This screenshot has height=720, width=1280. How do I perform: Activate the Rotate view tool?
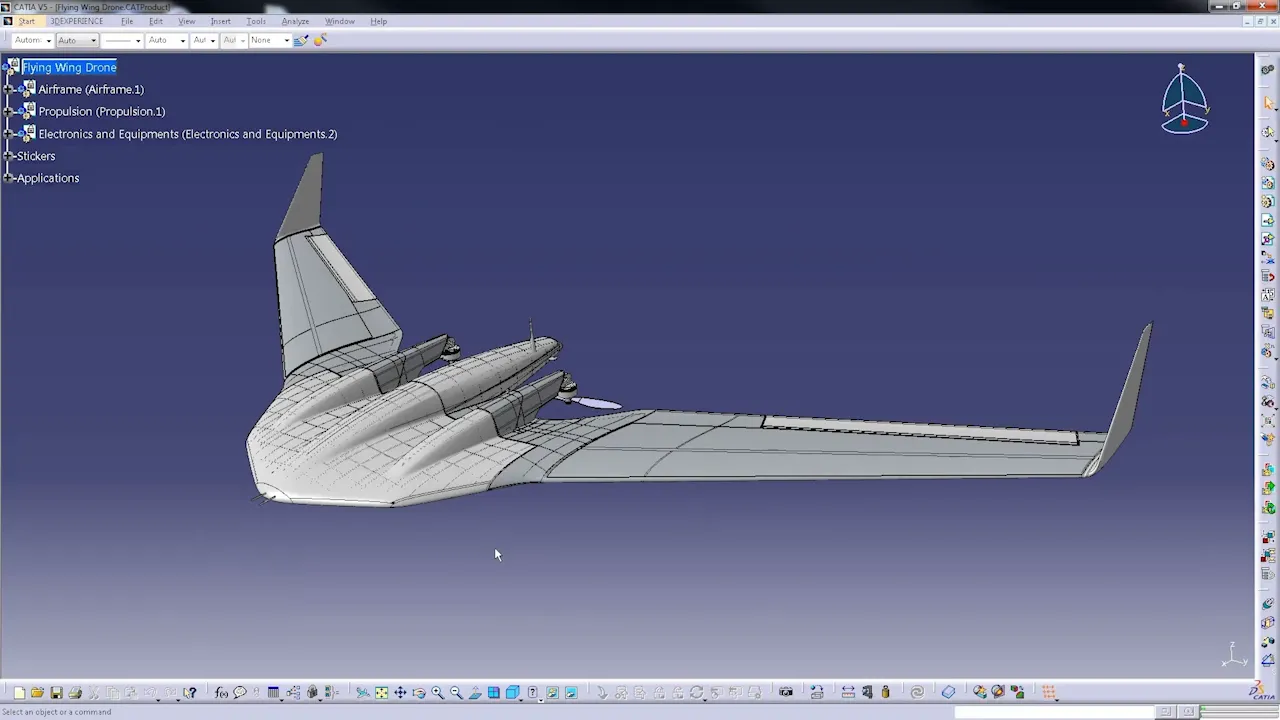point(419,692)
